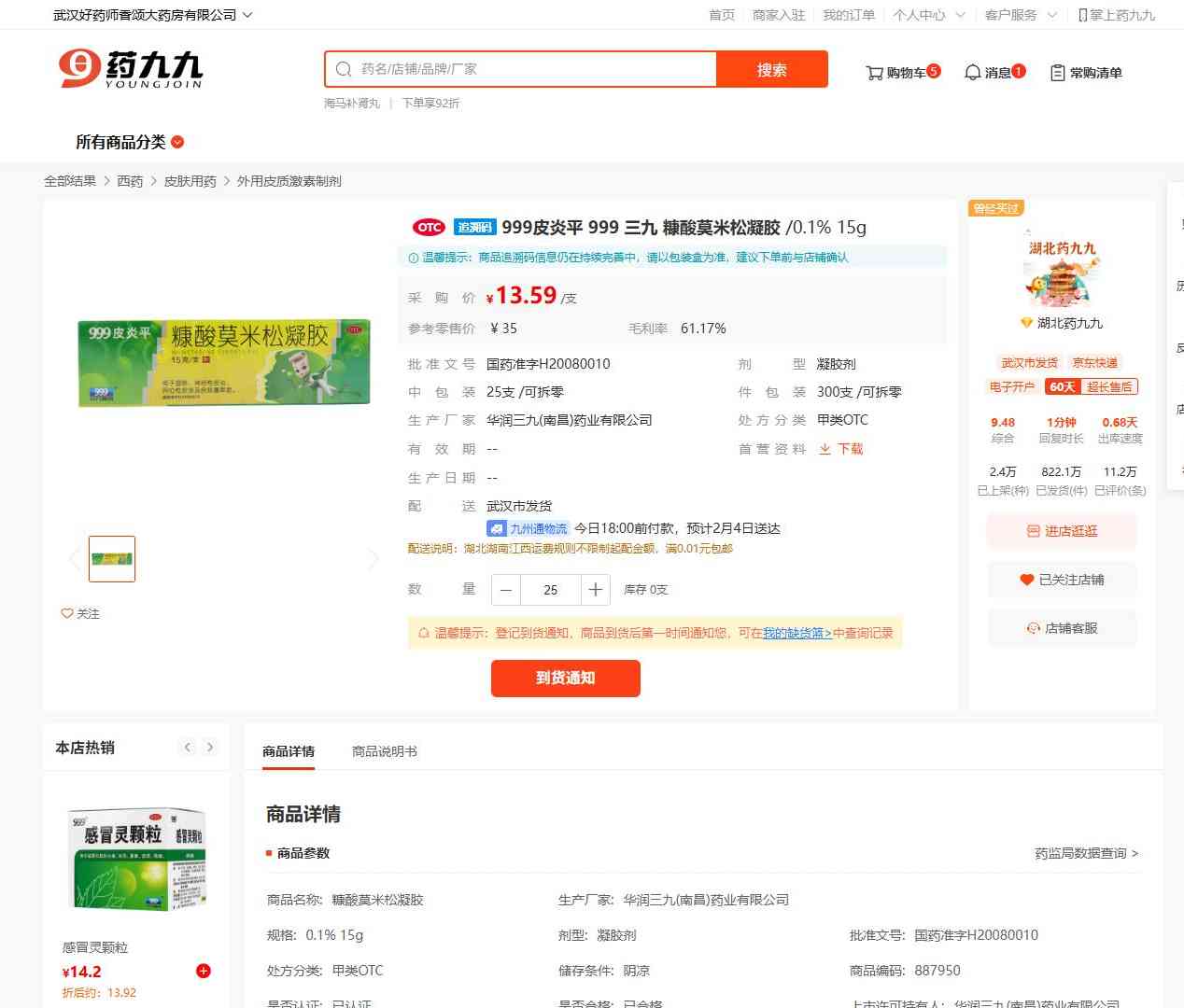
Task: Click the Young Join site logo
Action: click(131, 69)
